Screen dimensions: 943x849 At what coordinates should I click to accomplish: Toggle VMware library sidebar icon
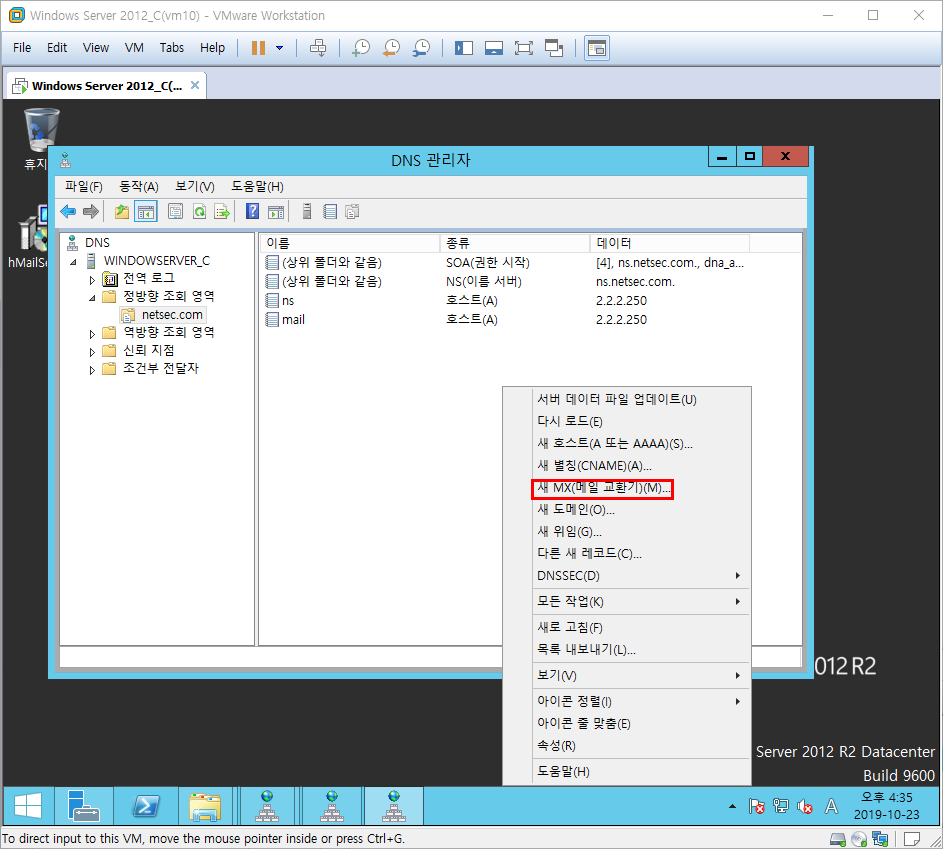[x=464, y=48]
